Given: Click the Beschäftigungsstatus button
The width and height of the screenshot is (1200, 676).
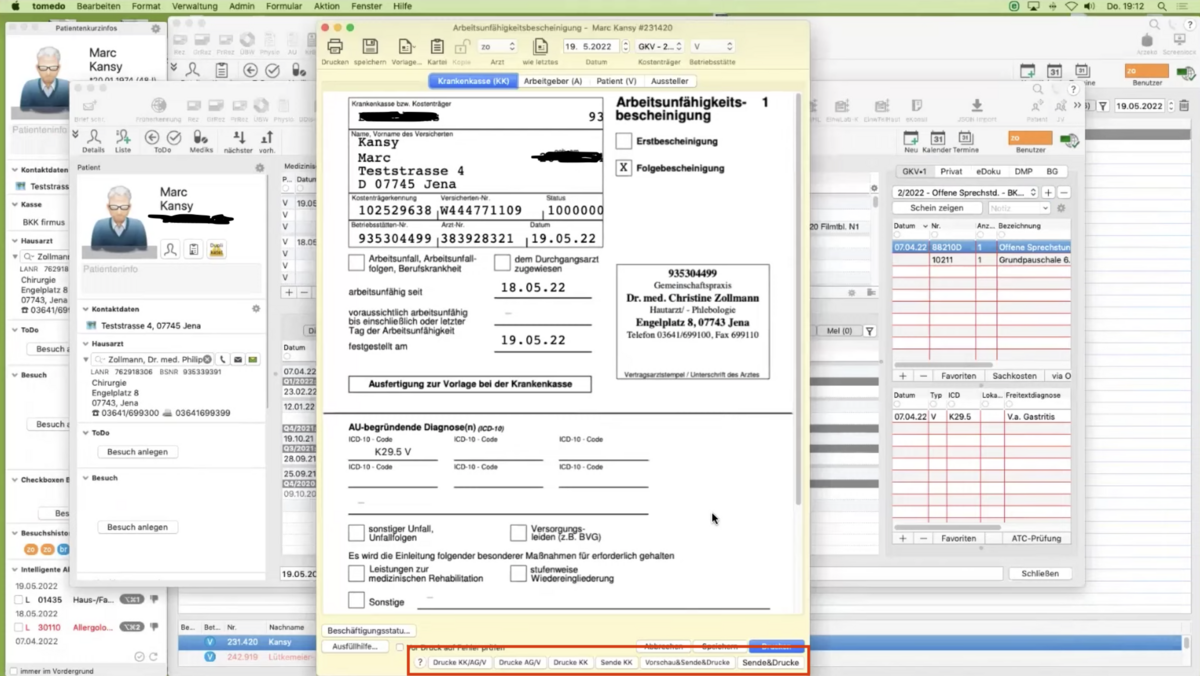Looking at the screenshot, I should click(x=369, y=630).
